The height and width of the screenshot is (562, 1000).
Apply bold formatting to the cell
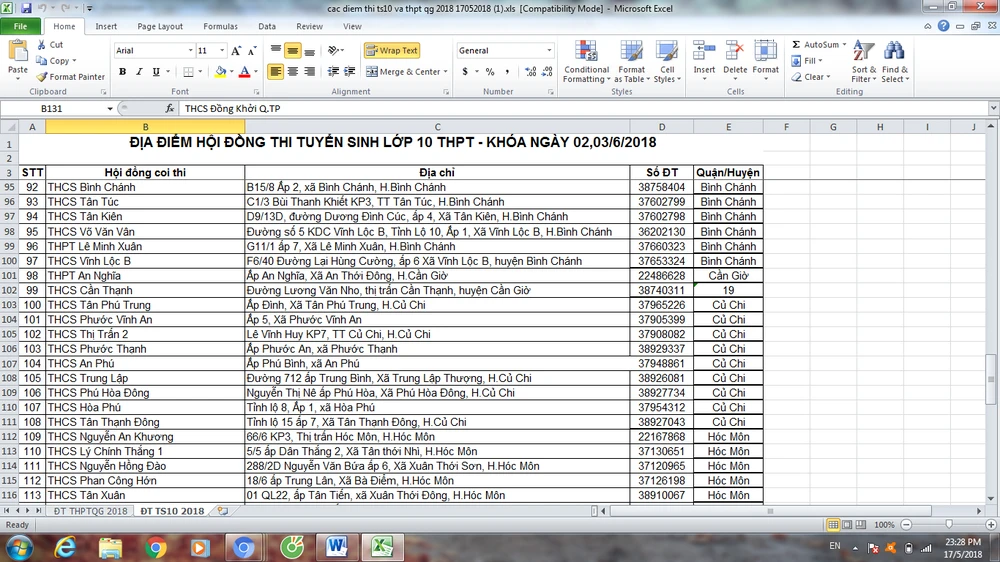(x=123, y=72)
